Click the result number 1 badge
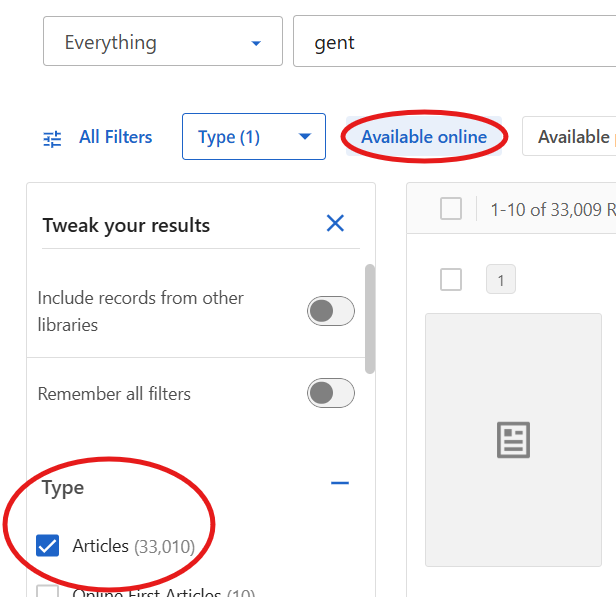 click(x=500, y=280)
